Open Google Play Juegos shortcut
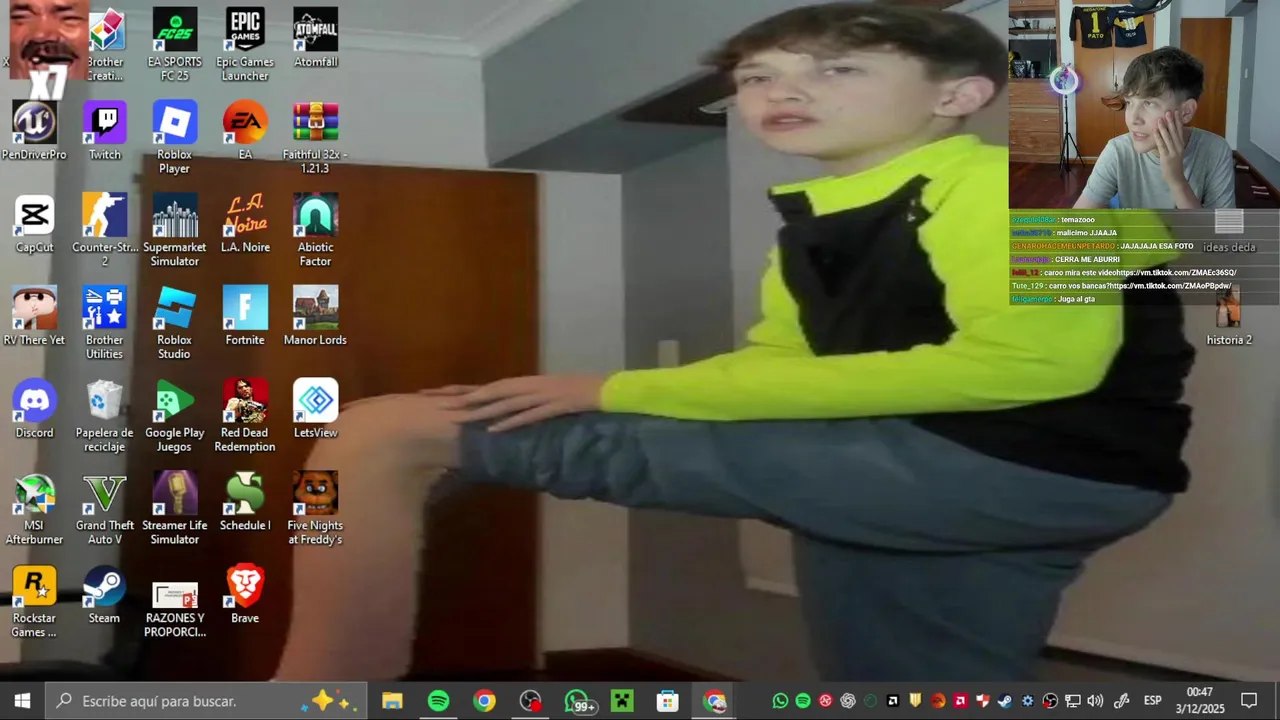 pos(174,417)
